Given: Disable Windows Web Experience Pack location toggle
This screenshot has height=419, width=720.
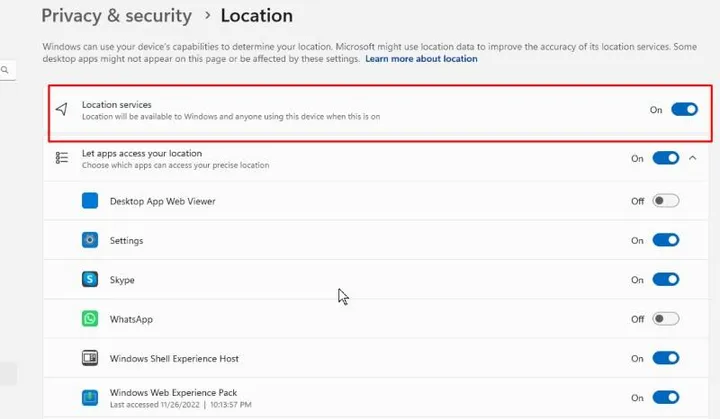Looking at the screenshot, I should click(665, 397).
